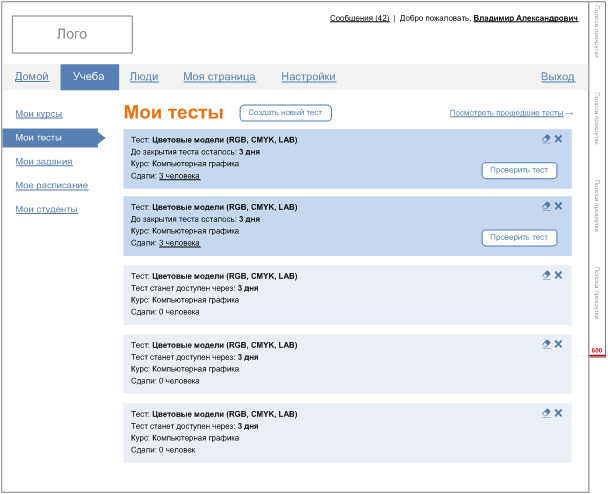This screenshot has height=494, width=608.
Task: Follow the Посмотреть прошедшие тесты link
Action: tap(510, 114)
